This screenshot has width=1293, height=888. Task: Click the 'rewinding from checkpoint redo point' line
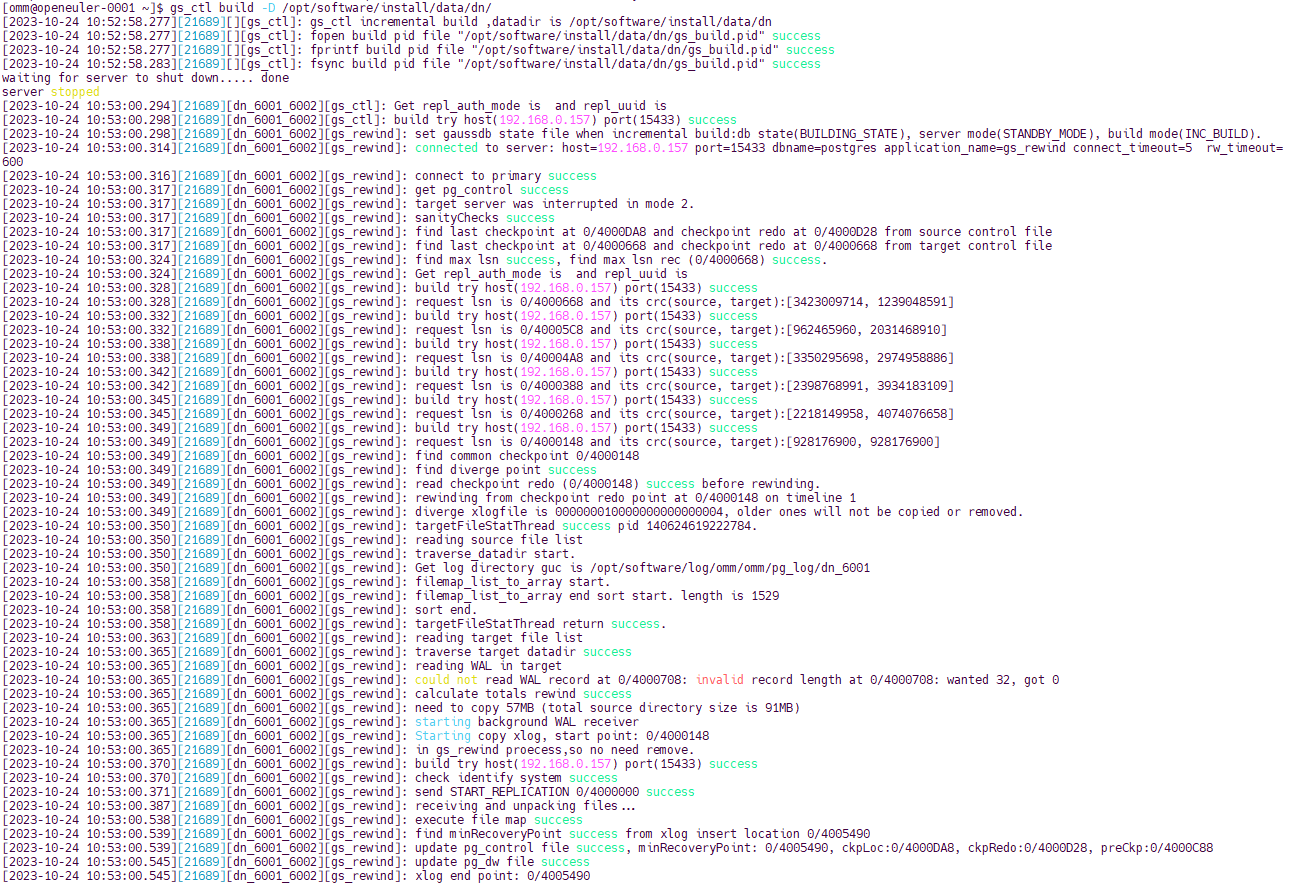429,497
